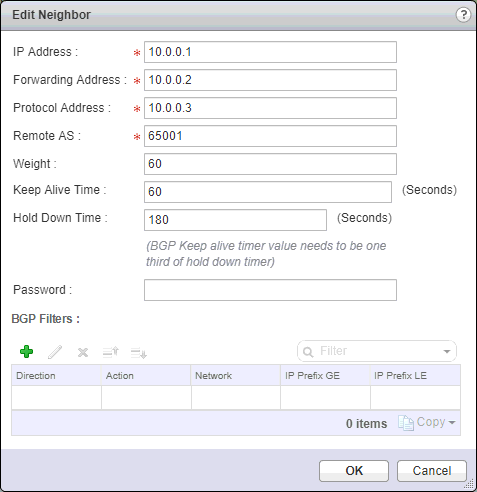This screenshot has height=492, width=477.
Task: Focus the Password field
Action: [270, 290]
